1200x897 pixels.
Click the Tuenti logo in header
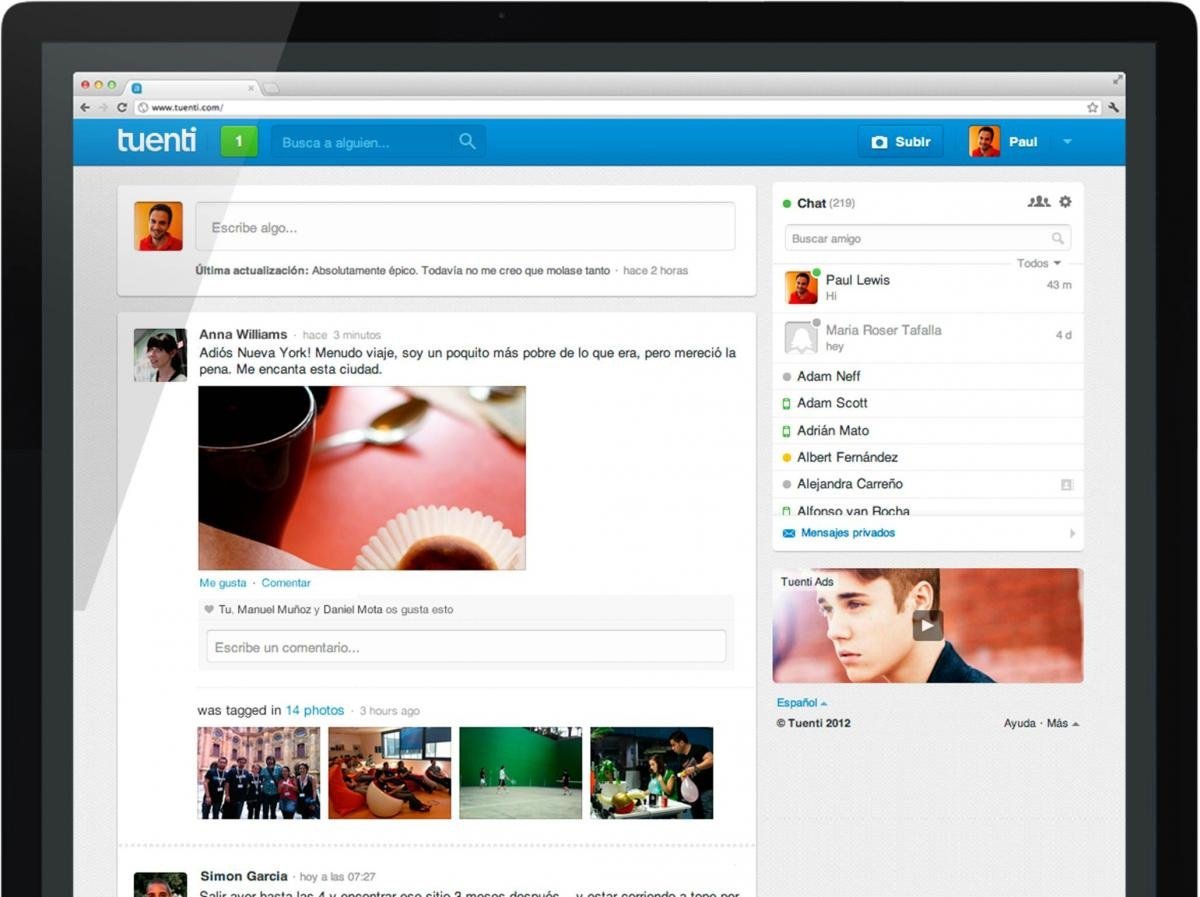click(x=156, y=141)
